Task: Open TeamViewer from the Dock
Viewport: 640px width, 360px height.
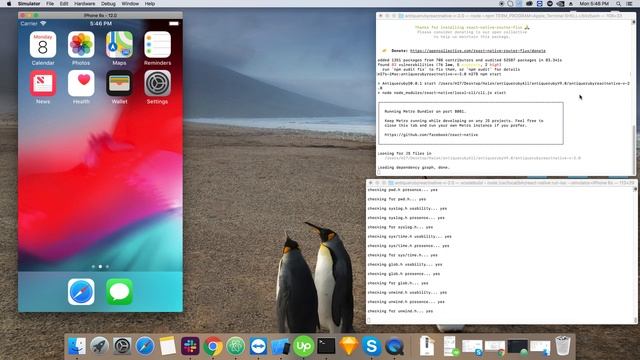Action: tap(258, 347)
